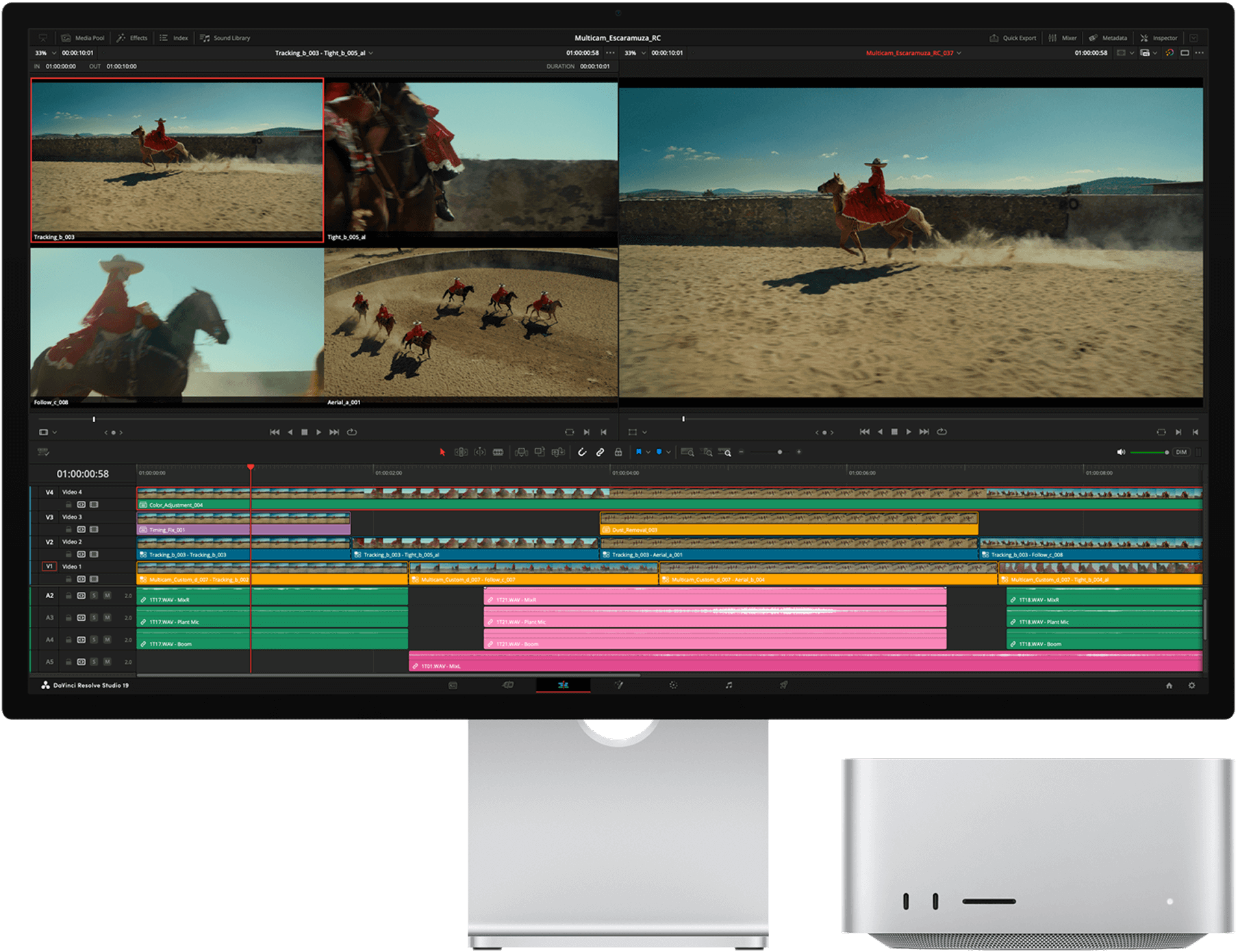The width and height of the screenshot is (1238, 952).
Task: Activate the Trim Edit Mode tool
Action: [x=462, y=452]
